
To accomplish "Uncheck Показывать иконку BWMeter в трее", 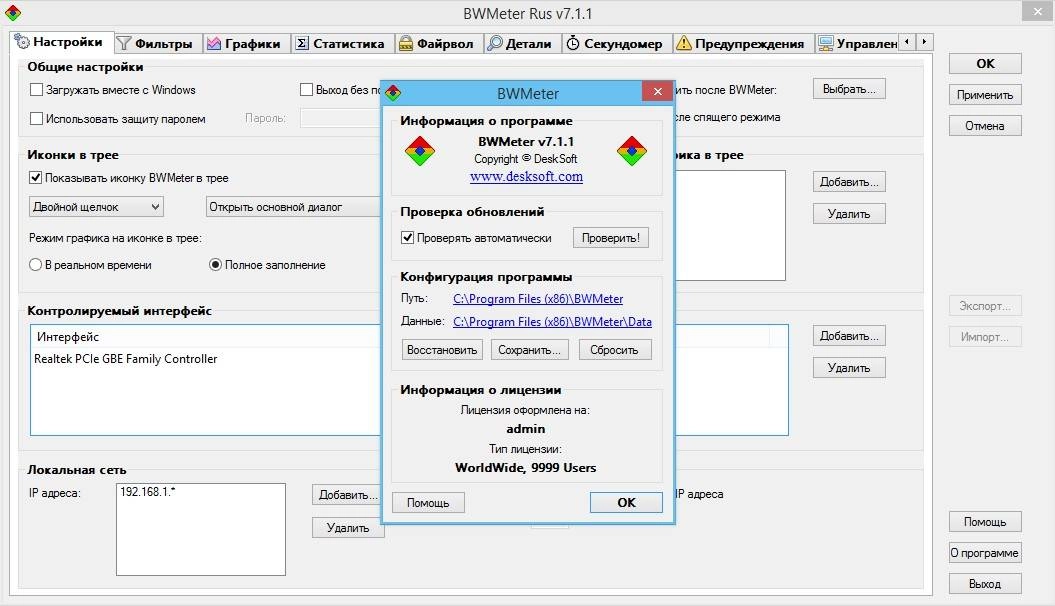I will (x=36, y=178).
